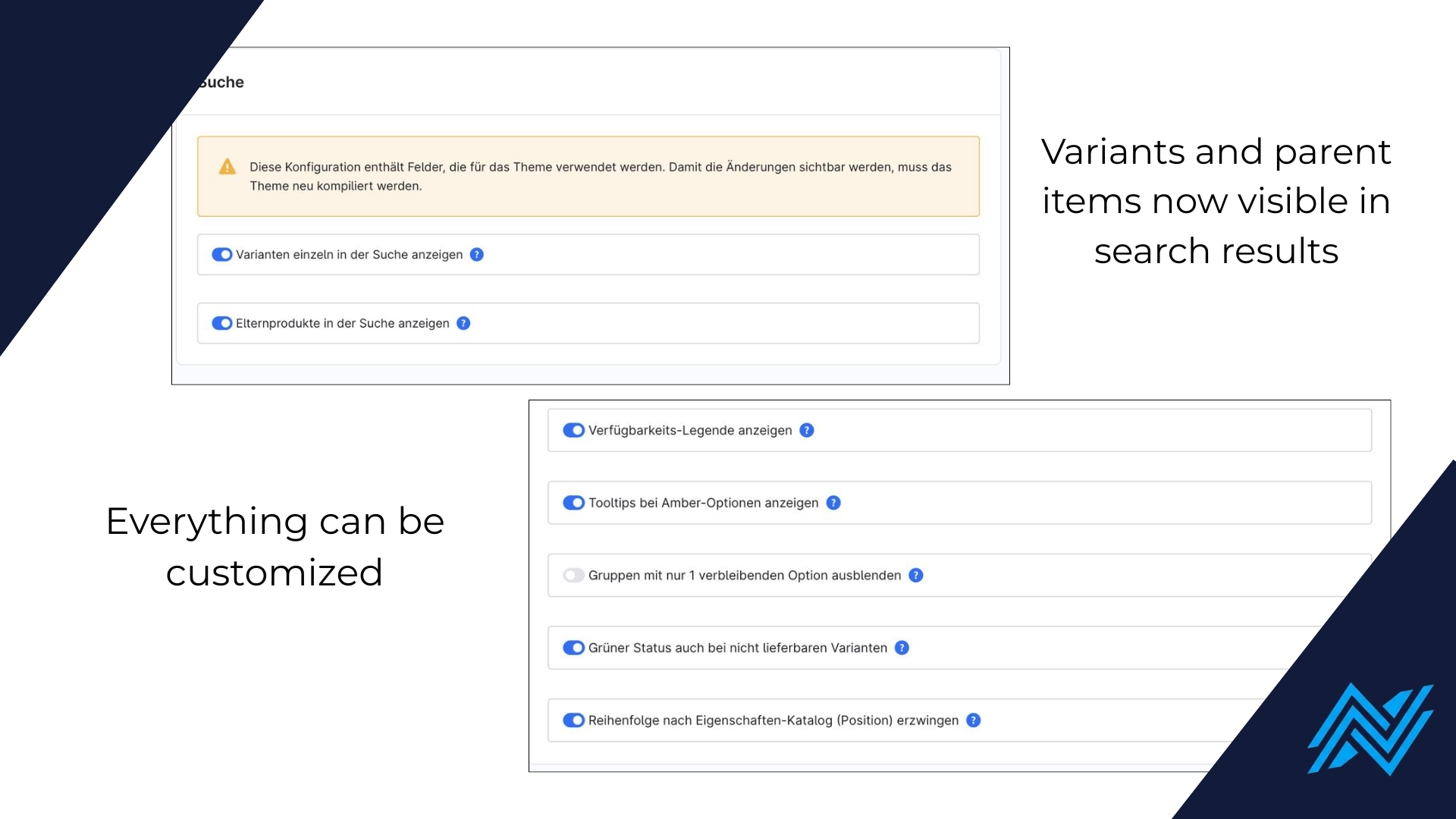Click help icon beside Verfügbarkeits-Legende anzeigen

point(807,431)
